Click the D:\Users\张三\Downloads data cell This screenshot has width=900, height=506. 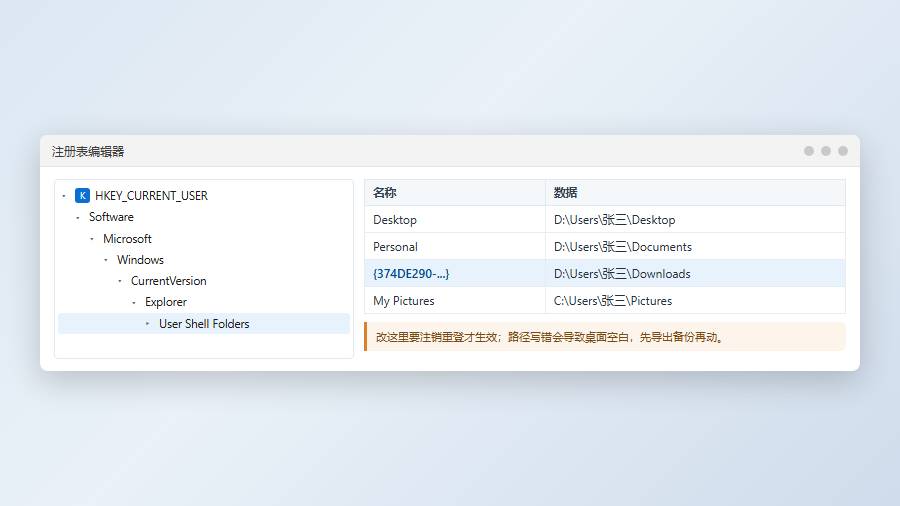click(x=695, y=274)
